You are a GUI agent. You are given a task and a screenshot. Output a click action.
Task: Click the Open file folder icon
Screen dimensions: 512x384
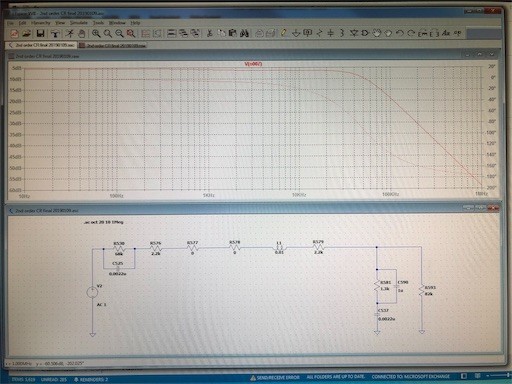(x=27, y=33)
